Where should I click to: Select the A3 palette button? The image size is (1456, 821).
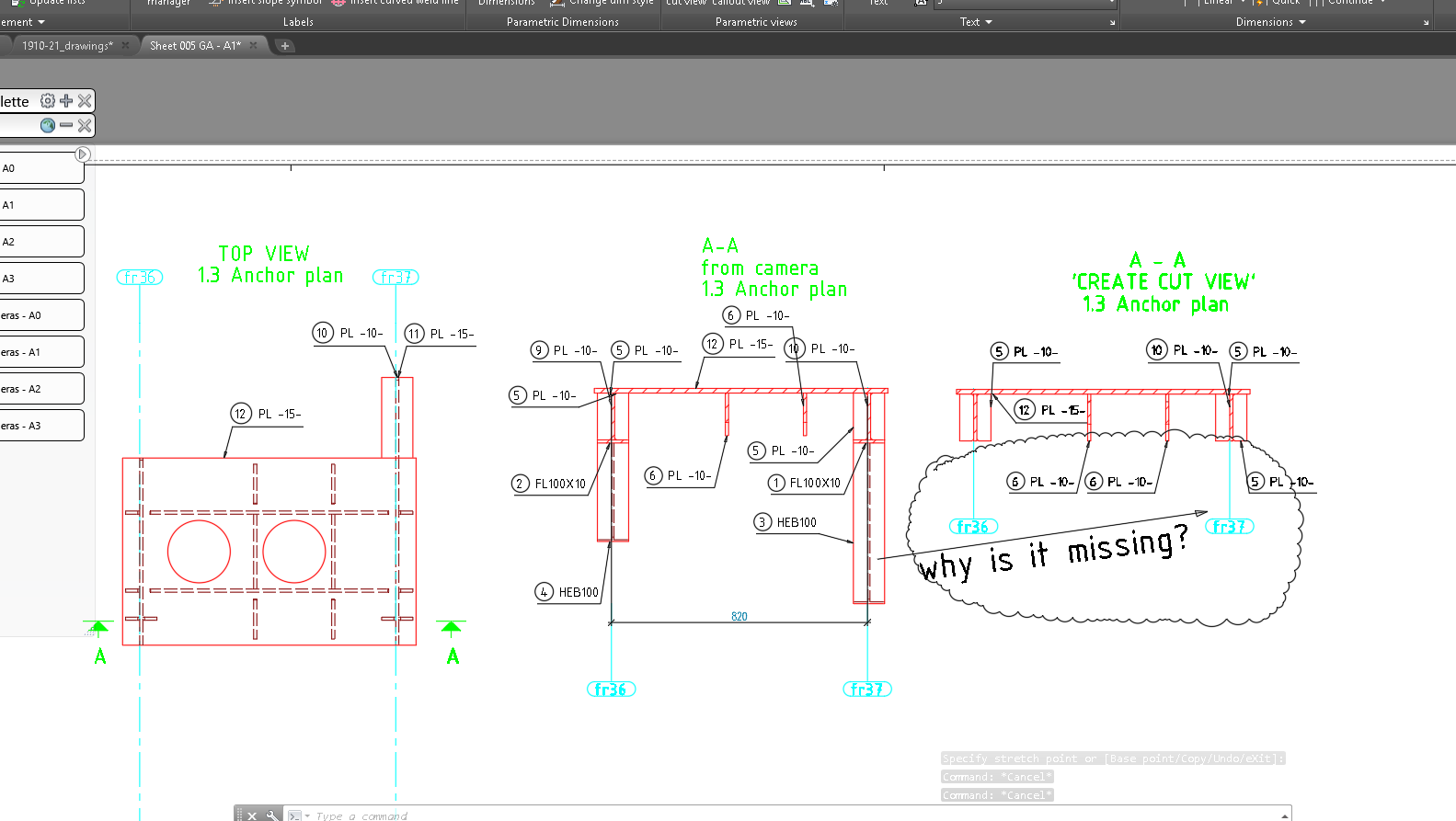coord(41,279)
